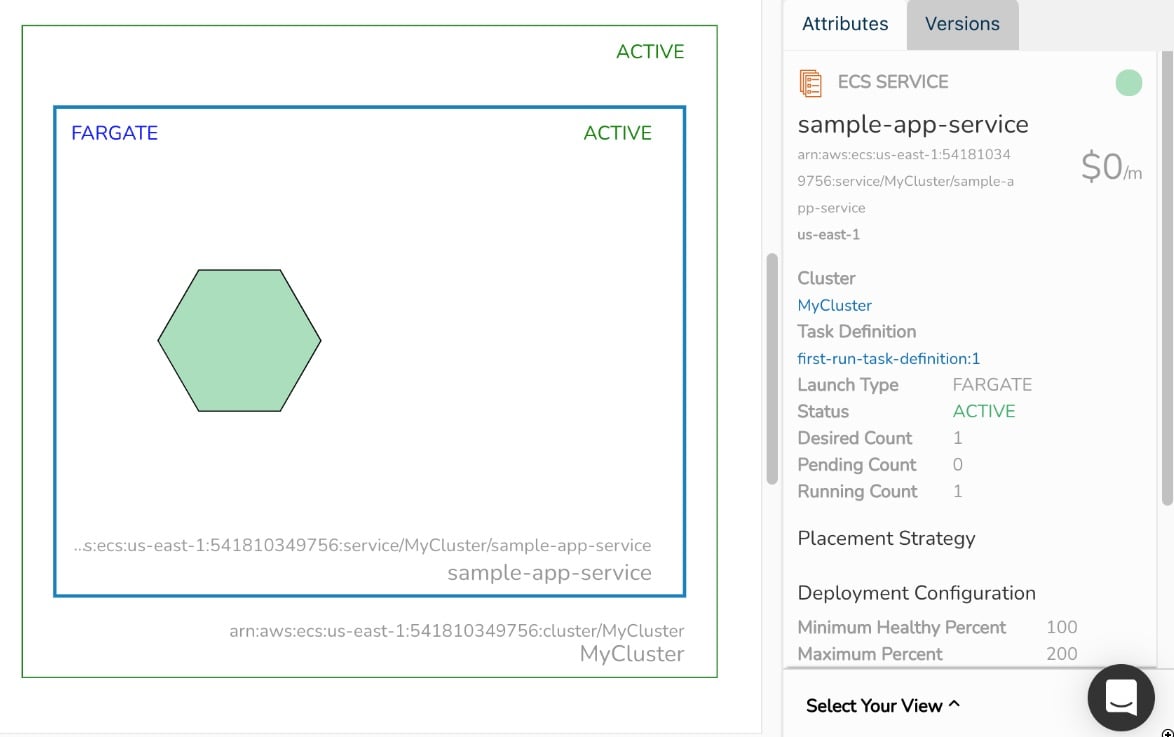Click the ECS SERVICE documents icon
Screen dimensions: 1174x737
[x=811, y=81]
